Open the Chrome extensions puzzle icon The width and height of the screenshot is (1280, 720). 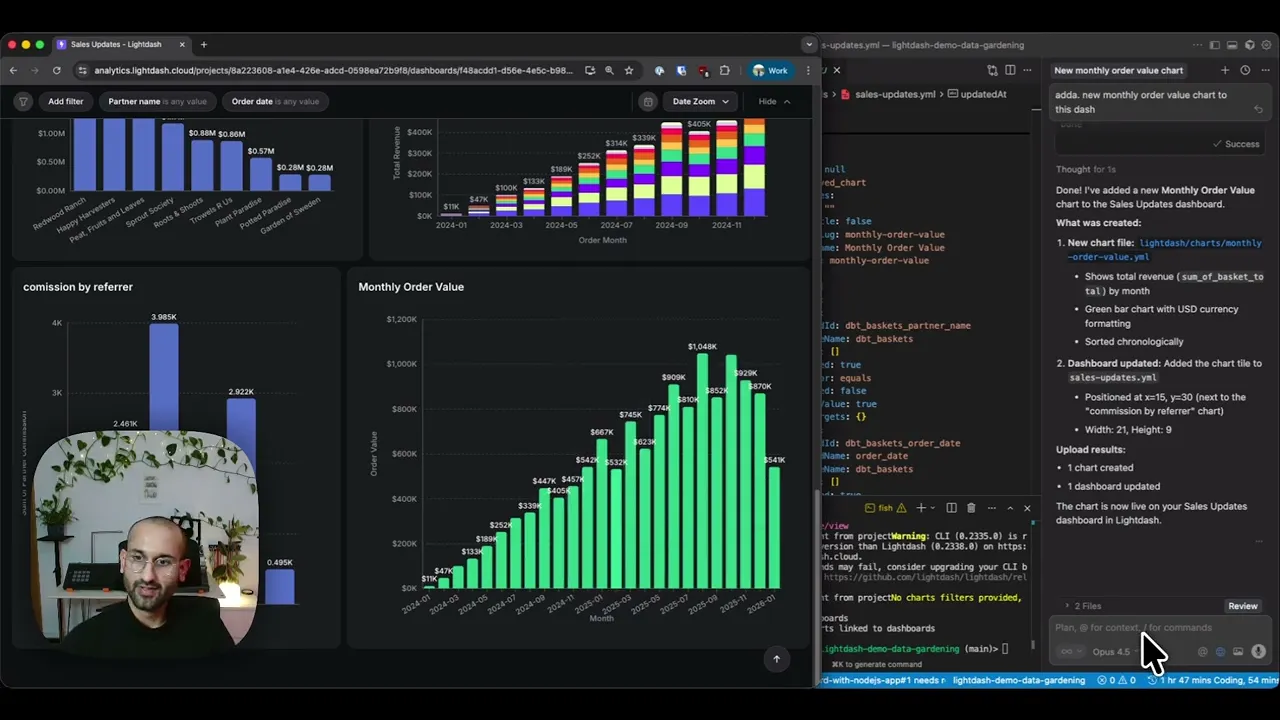tap(725, 71)
